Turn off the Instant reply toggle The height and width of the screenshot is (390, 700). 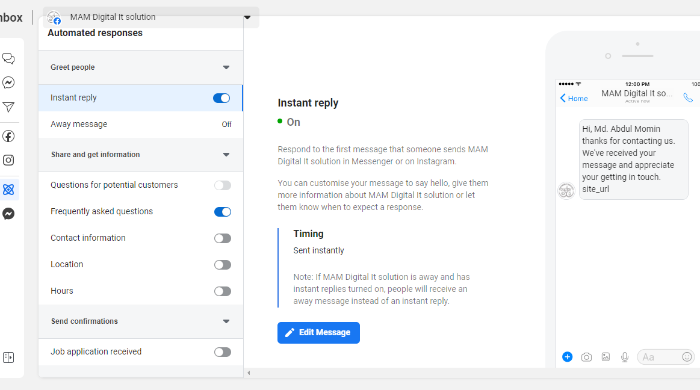point(221,98)
